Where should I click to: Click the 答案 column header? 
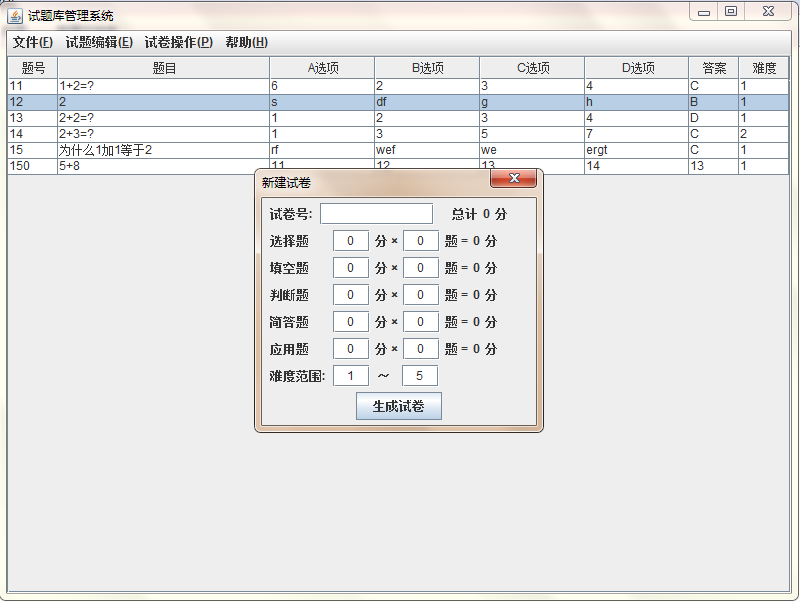714,68
